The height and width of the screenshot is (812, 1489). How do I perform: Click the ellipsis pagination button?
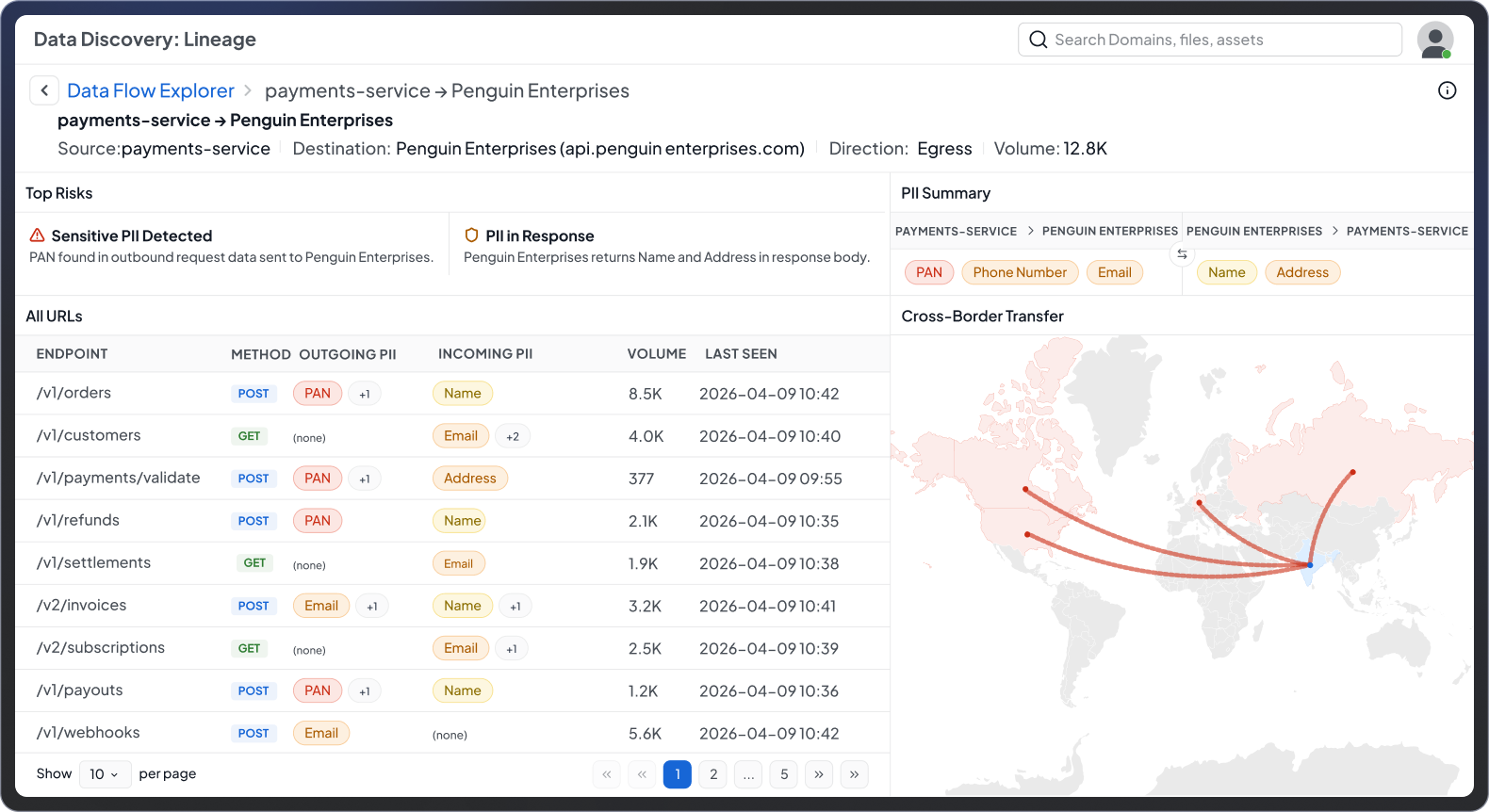(748, 774)
